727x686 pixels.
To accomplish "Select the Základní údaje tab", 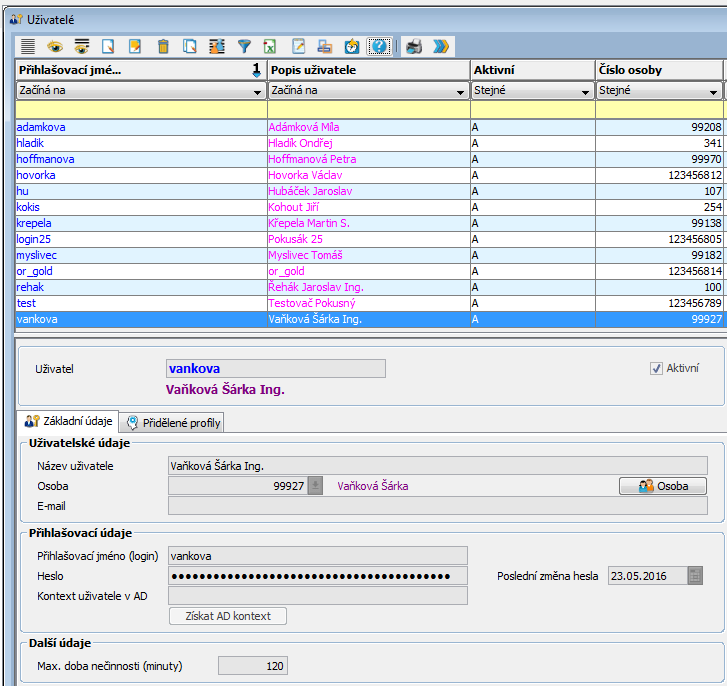I will click(x=69, y=421).
